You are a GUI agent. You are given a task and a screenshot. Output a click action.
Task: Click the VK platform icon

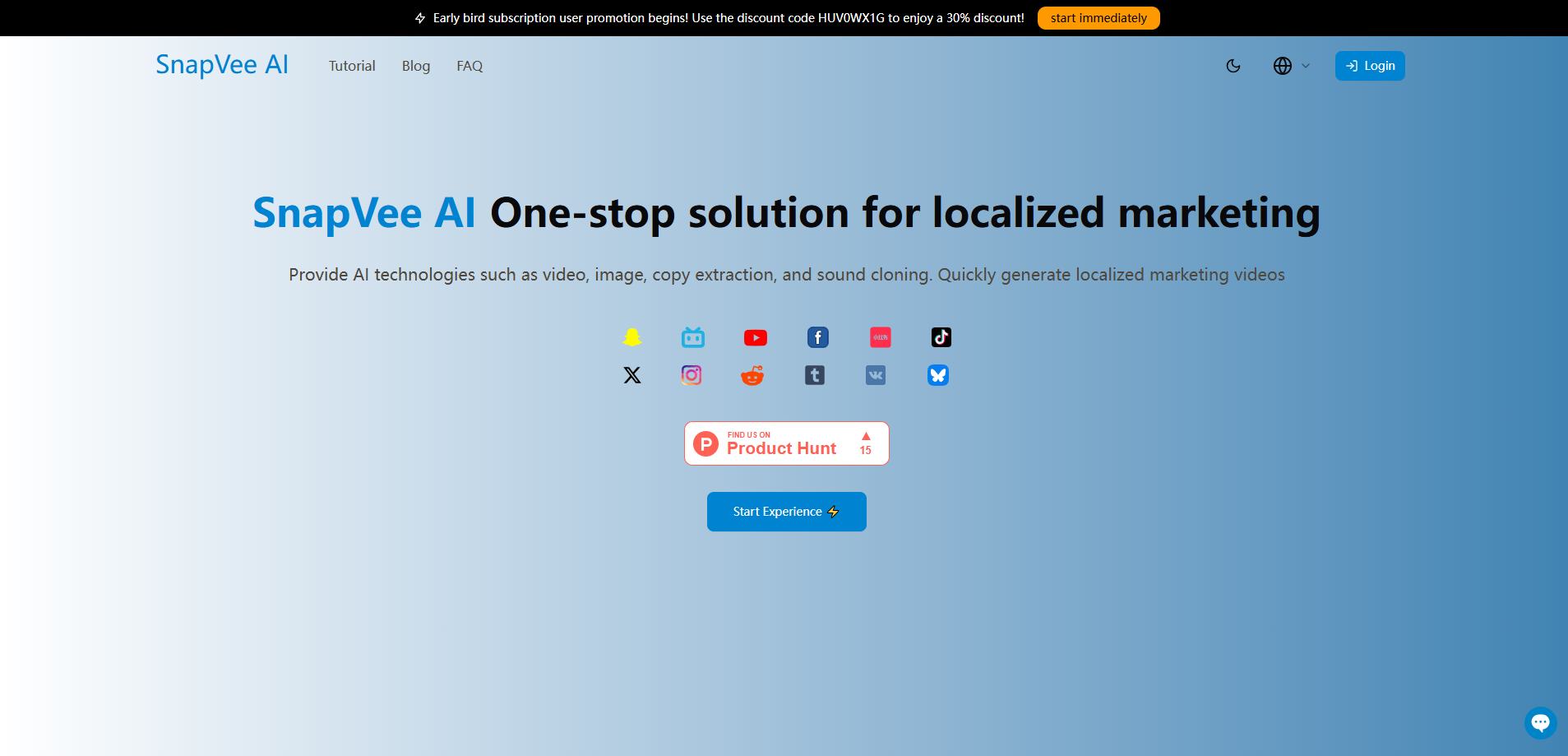pos(876,375)
